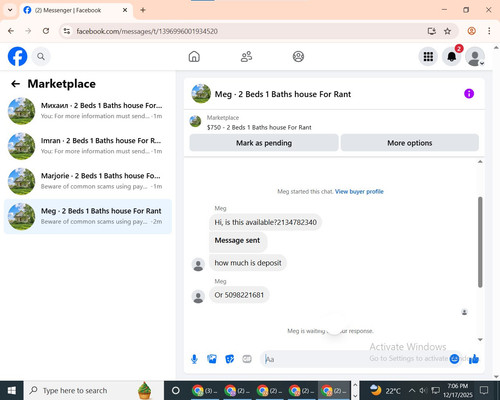Open the Facebook search magnifier
This screenshot has width=500, height=400.
pyautogui.click(x=41, y=57)
